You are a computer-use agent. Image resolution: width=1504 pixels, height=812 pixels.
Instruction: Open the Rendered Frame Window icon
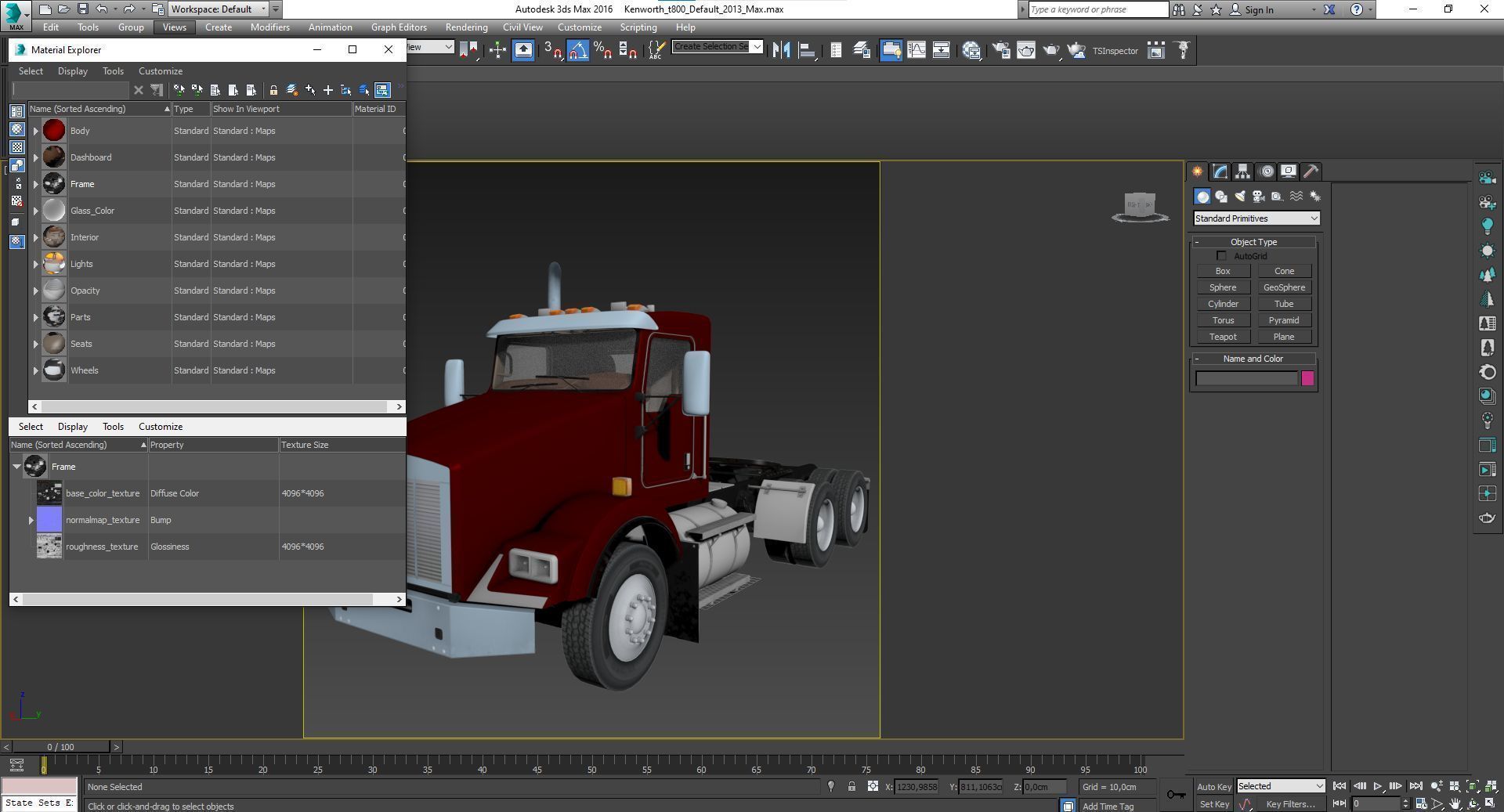1026,51
